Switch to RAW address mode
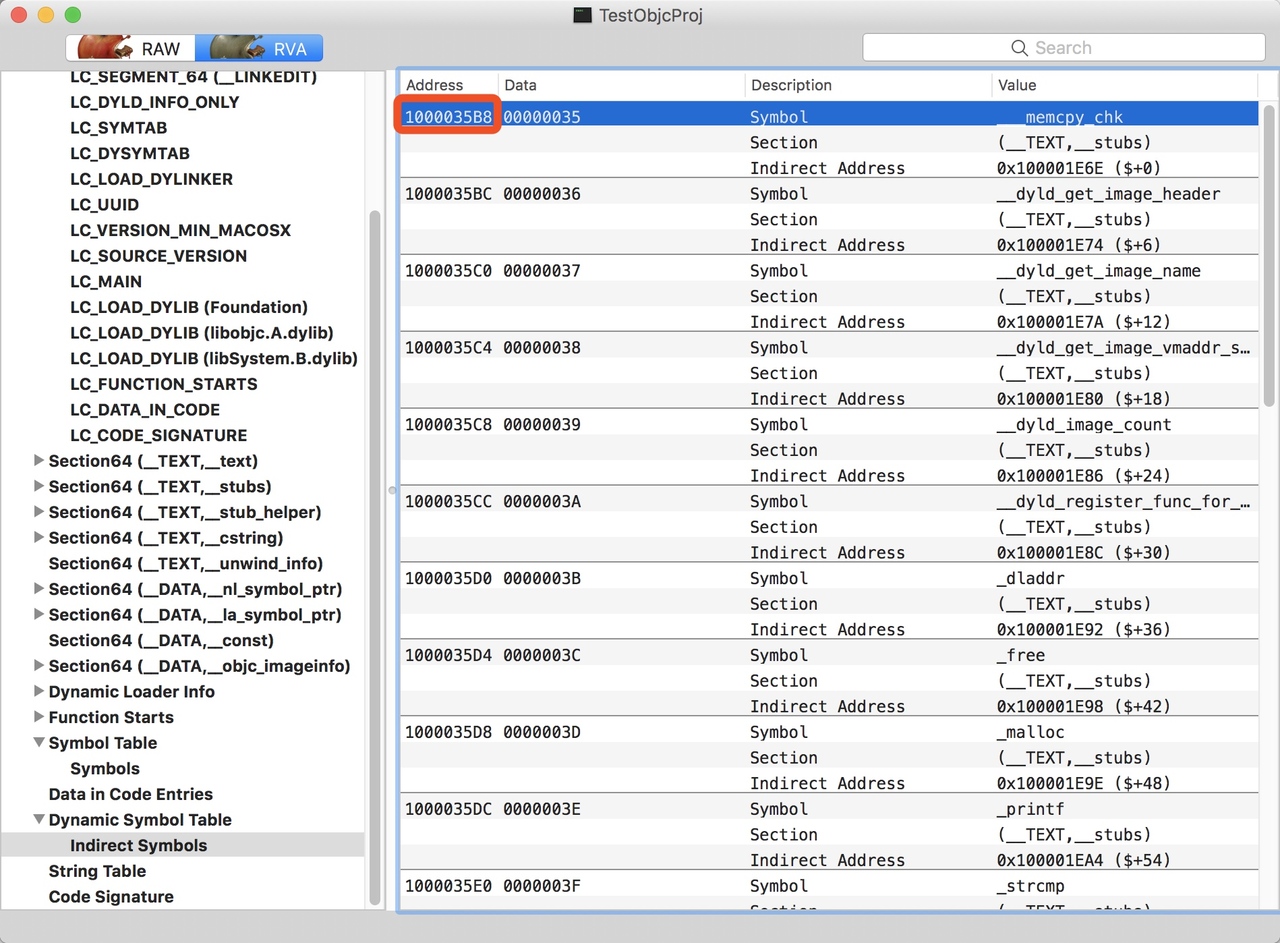This screenshot has height=943, width=1280. point(130,48)
